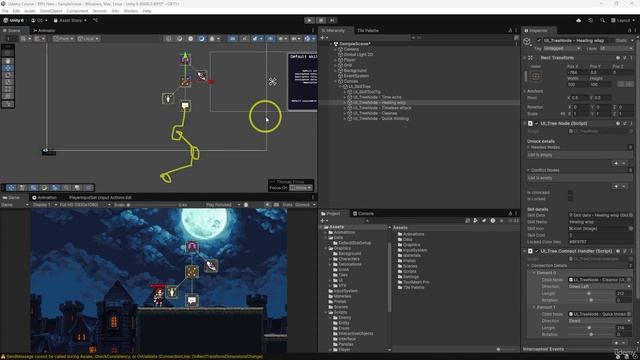Switch to the Animator tab beside Scene

44,31
